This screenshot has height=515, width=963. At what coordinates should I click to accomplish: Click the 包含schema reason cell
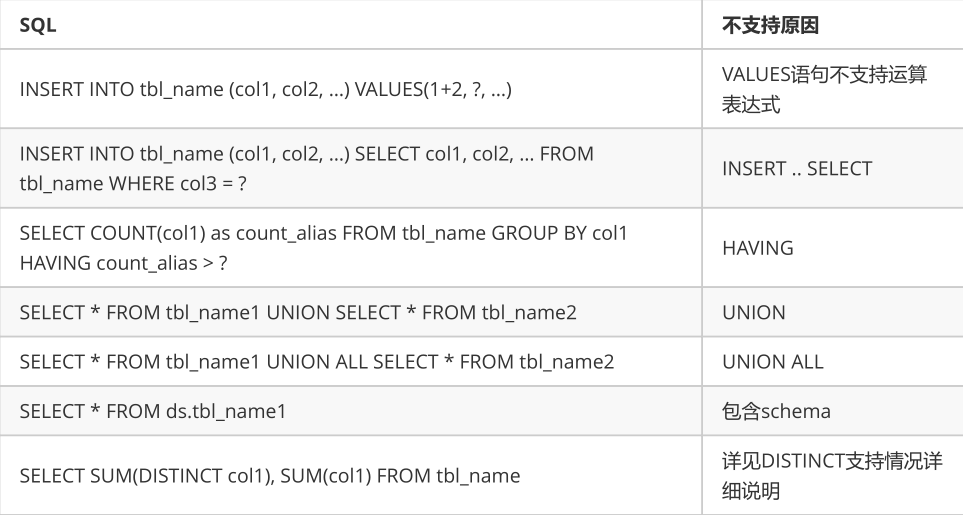point(833,411)
